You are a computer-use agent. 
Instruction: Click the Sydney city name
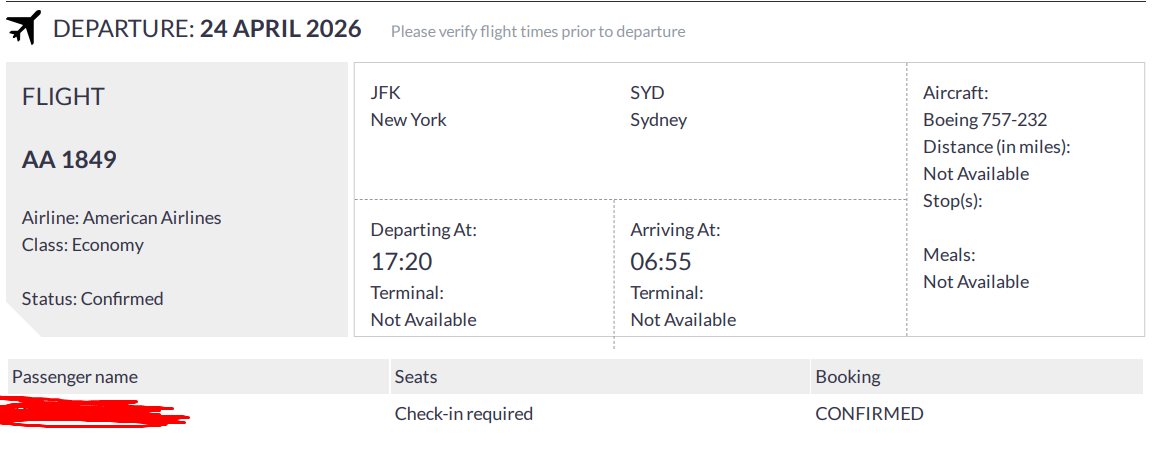tap(658, 120)
